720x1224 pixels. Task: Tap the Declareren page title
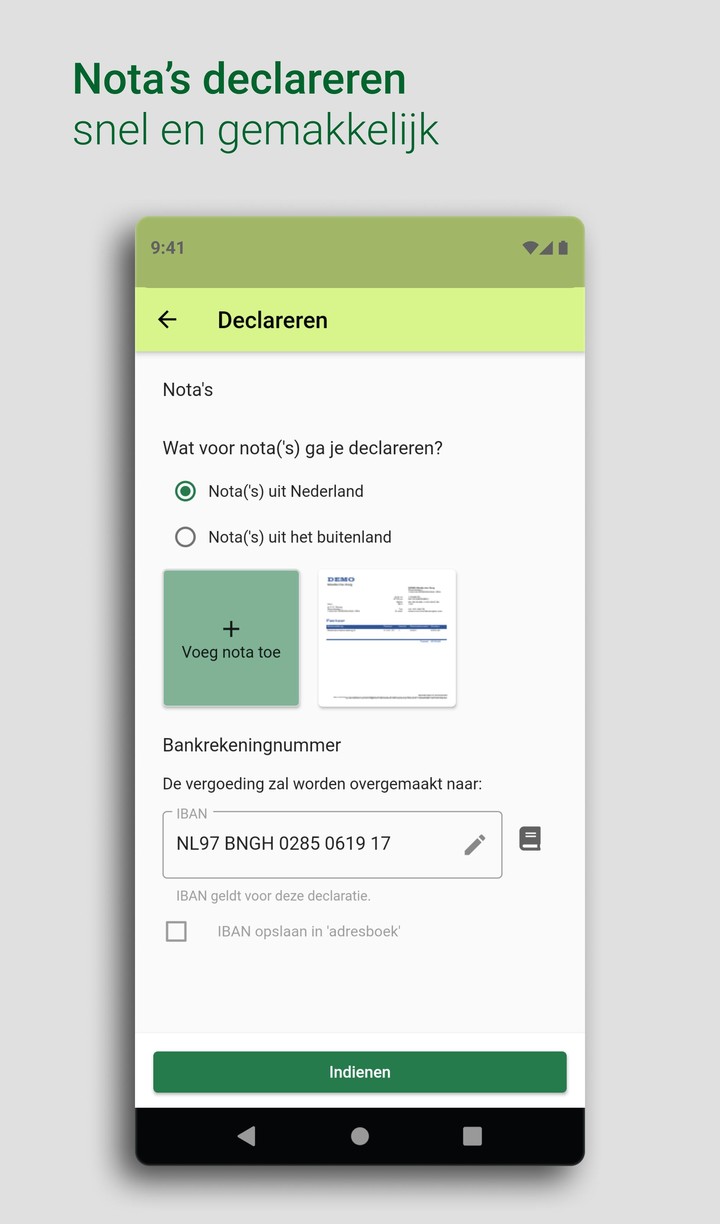(272, 320)
